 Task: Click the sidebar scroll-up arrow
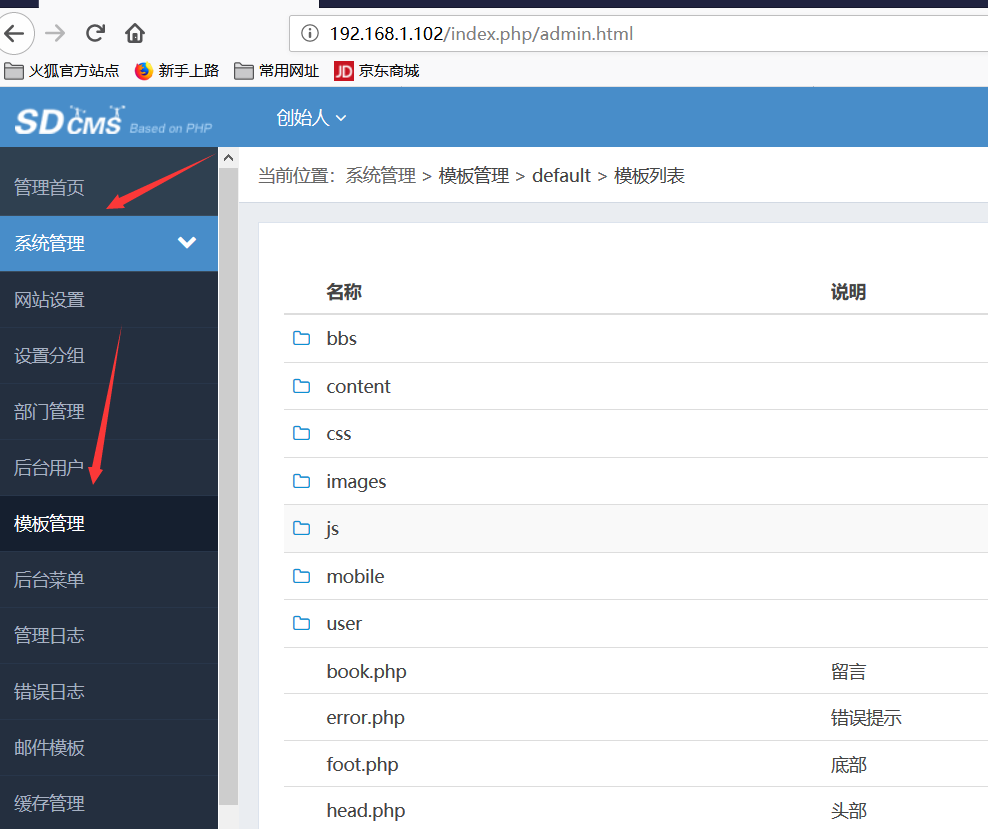pyautogui.click(x=228, y=158)
